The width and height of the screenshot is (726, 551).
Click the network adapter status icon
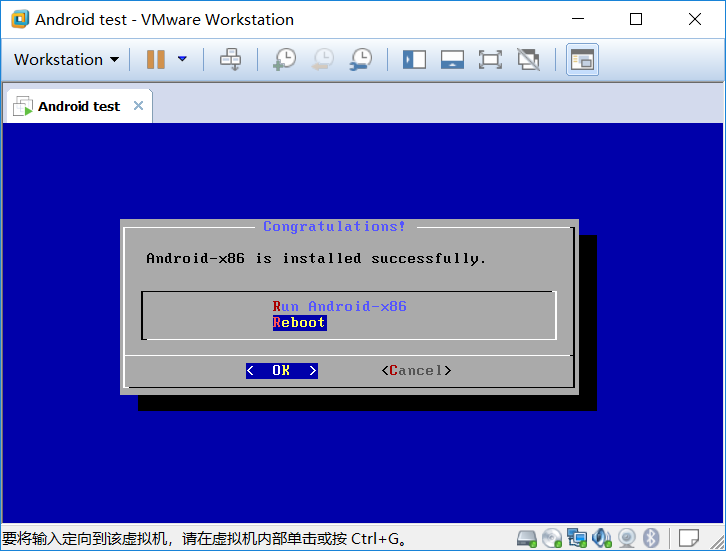577,539
